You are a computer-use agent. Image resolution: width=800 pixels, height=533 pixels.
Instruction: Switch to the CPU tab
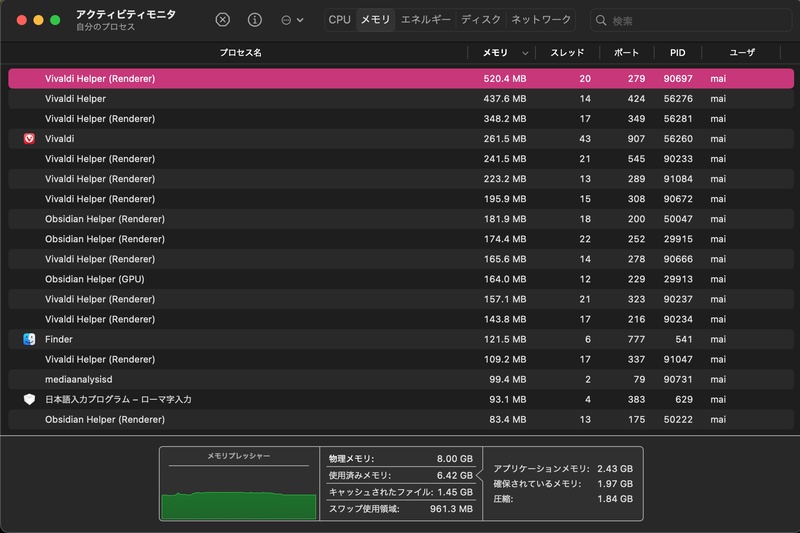[339, 20]
